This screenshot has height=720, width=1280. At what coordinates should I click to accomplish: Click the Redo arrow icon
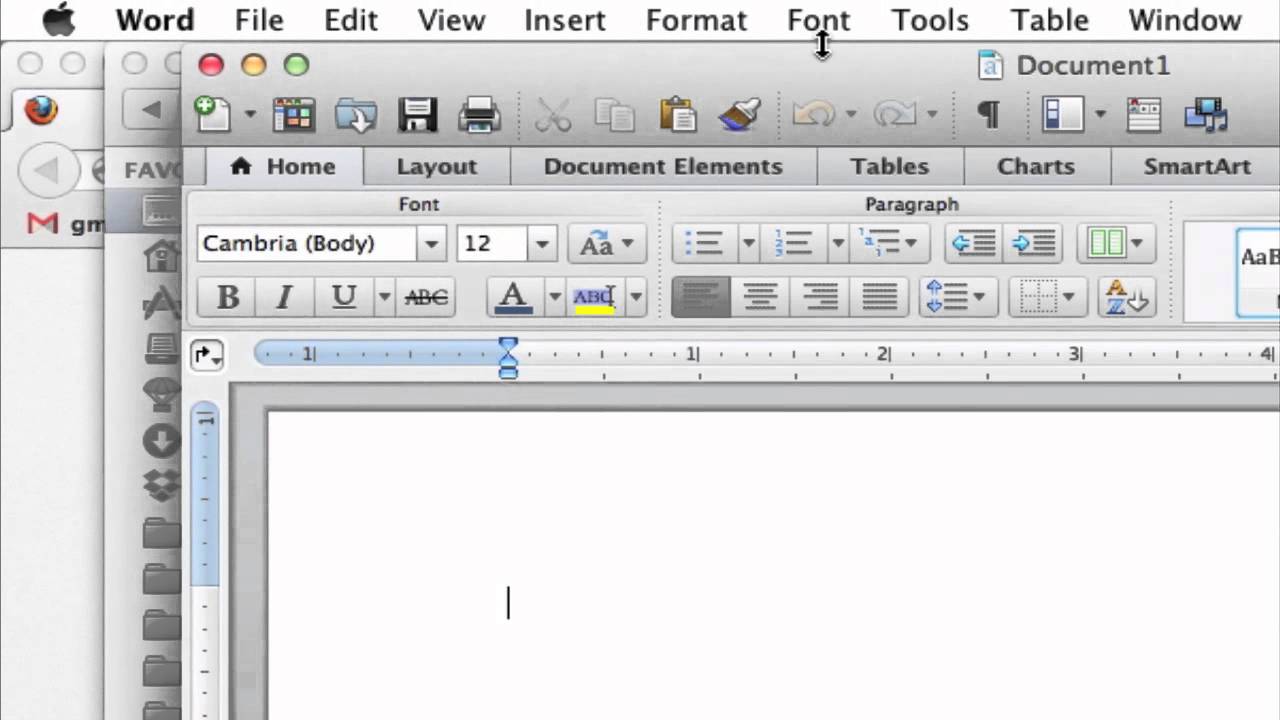(x=894, y=115)
